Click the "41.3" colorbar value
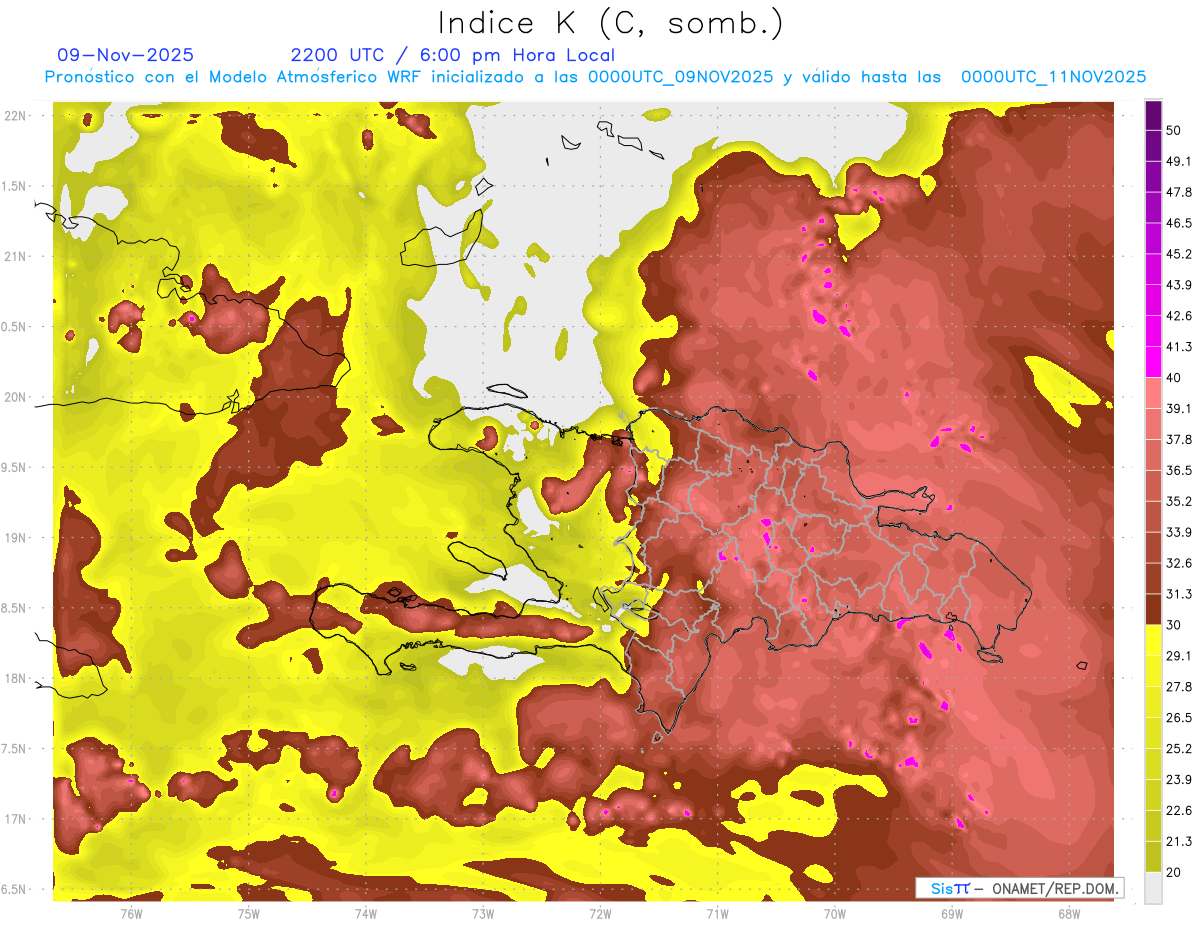This screenshot has height=927, width=1200. (x=1179, y=347)
